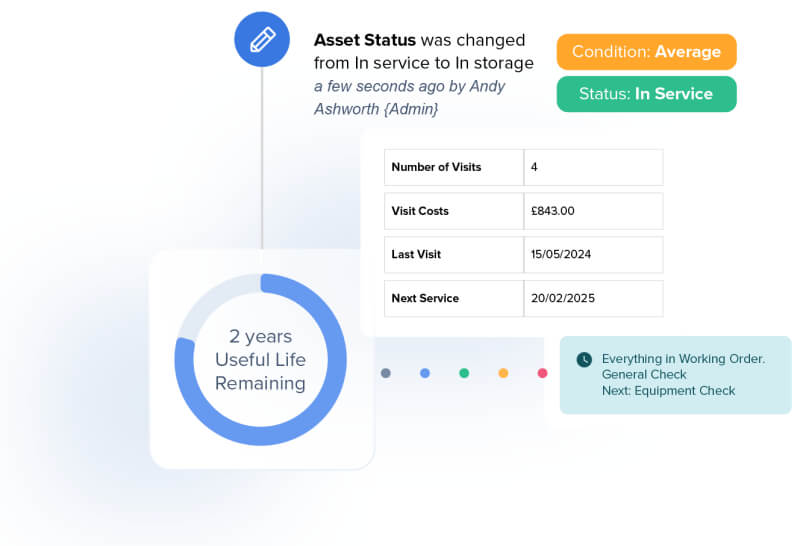Image resolution: width=800 pixels, height=546 pixels.
Task: Click the clock icon in the note
Action: [584, 359]
